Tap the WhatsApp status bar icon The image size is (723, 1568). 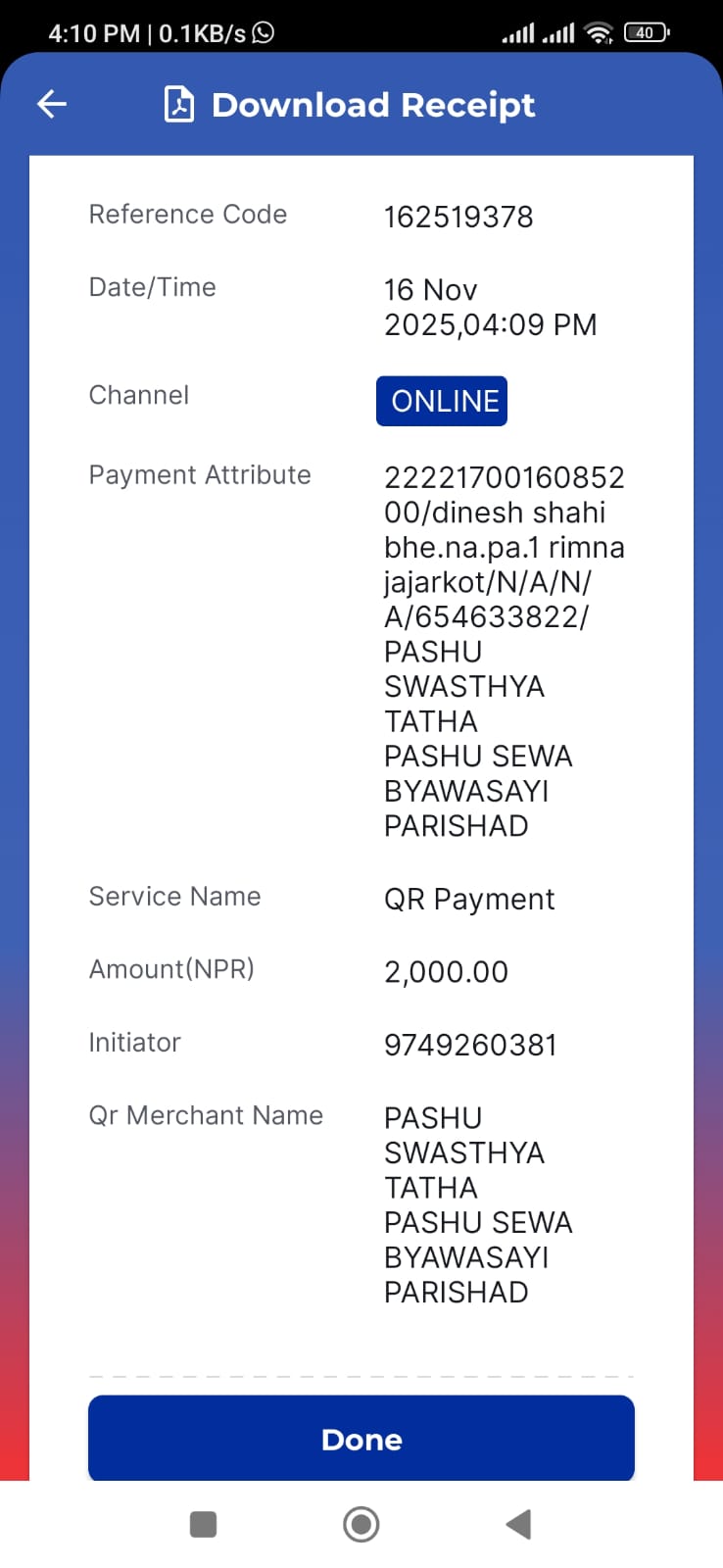click(264, 32)
